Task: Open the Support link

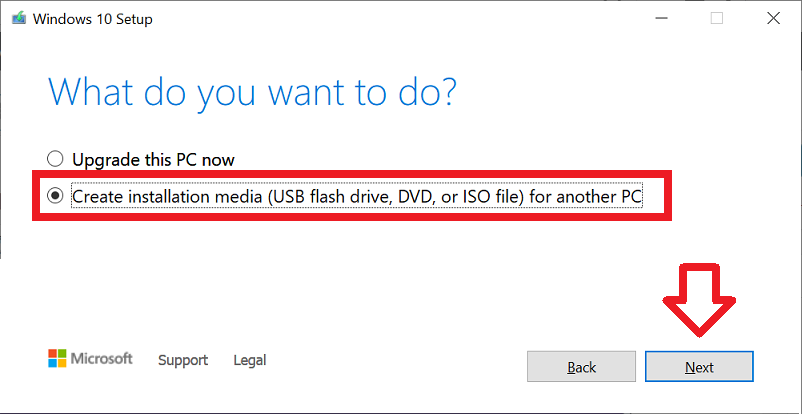Action: (x=183, y=360)
